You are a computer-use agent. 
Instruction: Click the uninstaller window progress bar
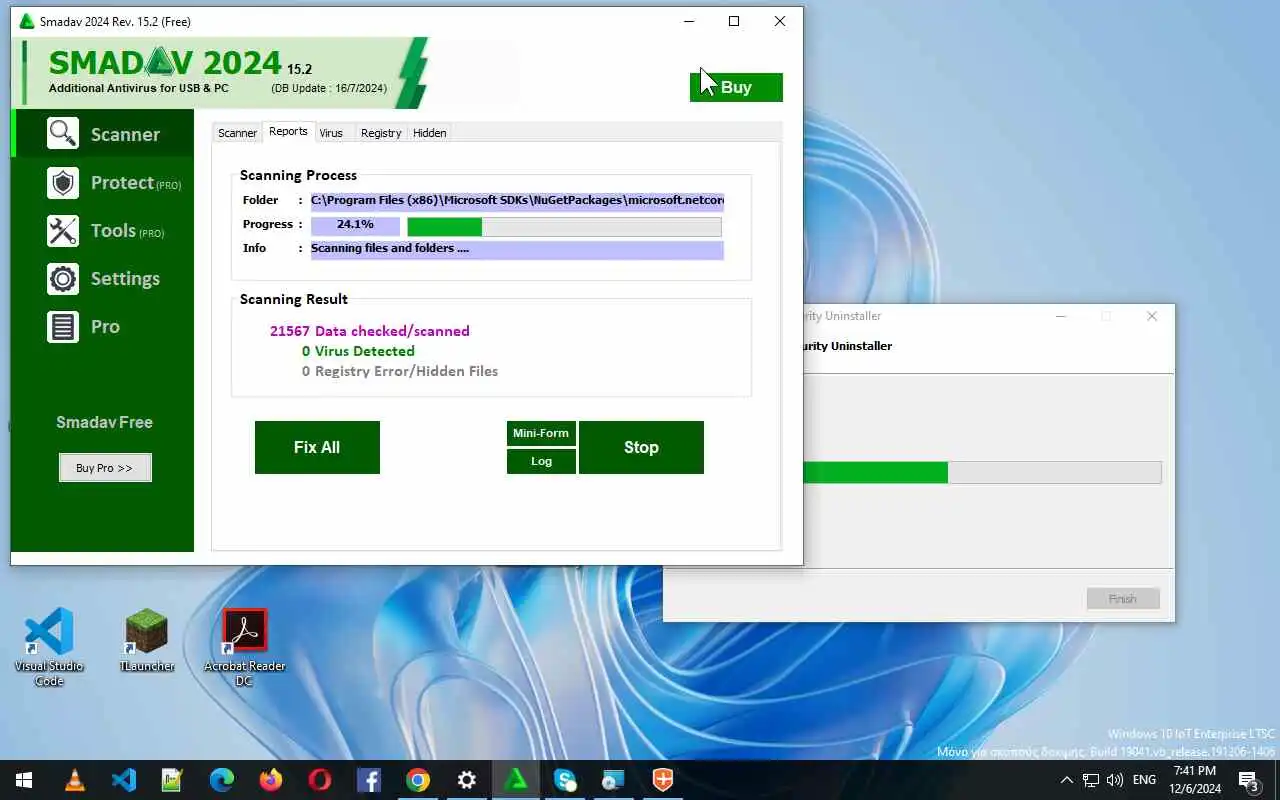[x=981, y=472]
